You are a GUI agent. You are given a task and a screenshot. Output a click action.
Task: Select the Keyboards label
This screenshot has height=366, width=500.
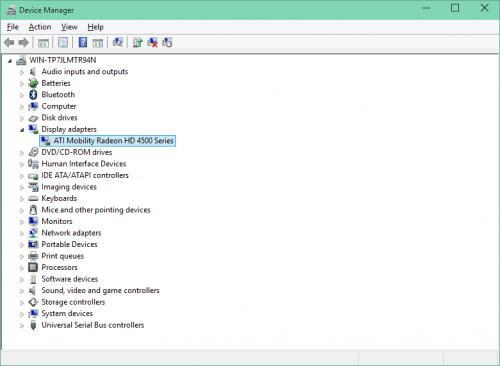(59, 198)
